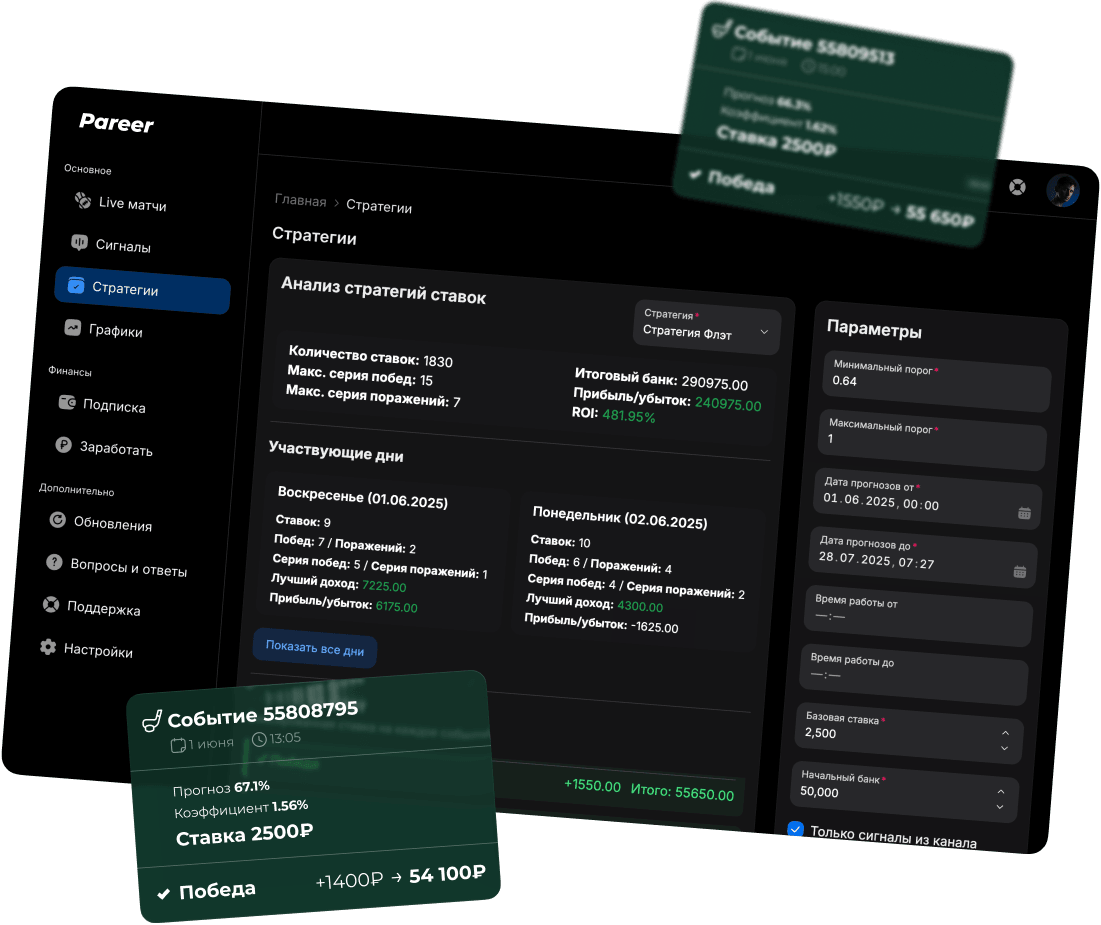
Task: Click the Настройки gear icon
Action: (x=48, y=647)
